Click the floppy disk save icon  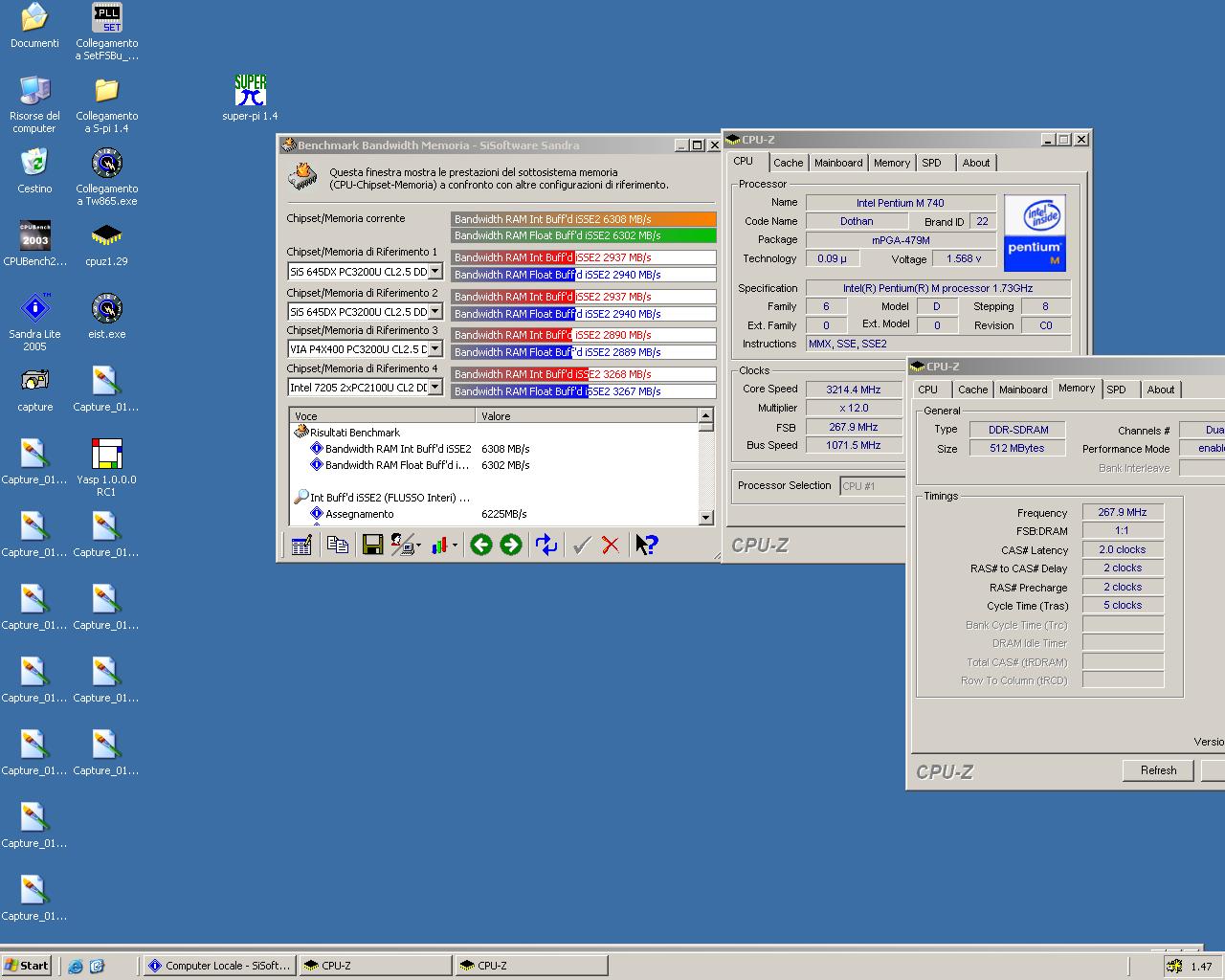pyautogui.click(x=372, y=545)
